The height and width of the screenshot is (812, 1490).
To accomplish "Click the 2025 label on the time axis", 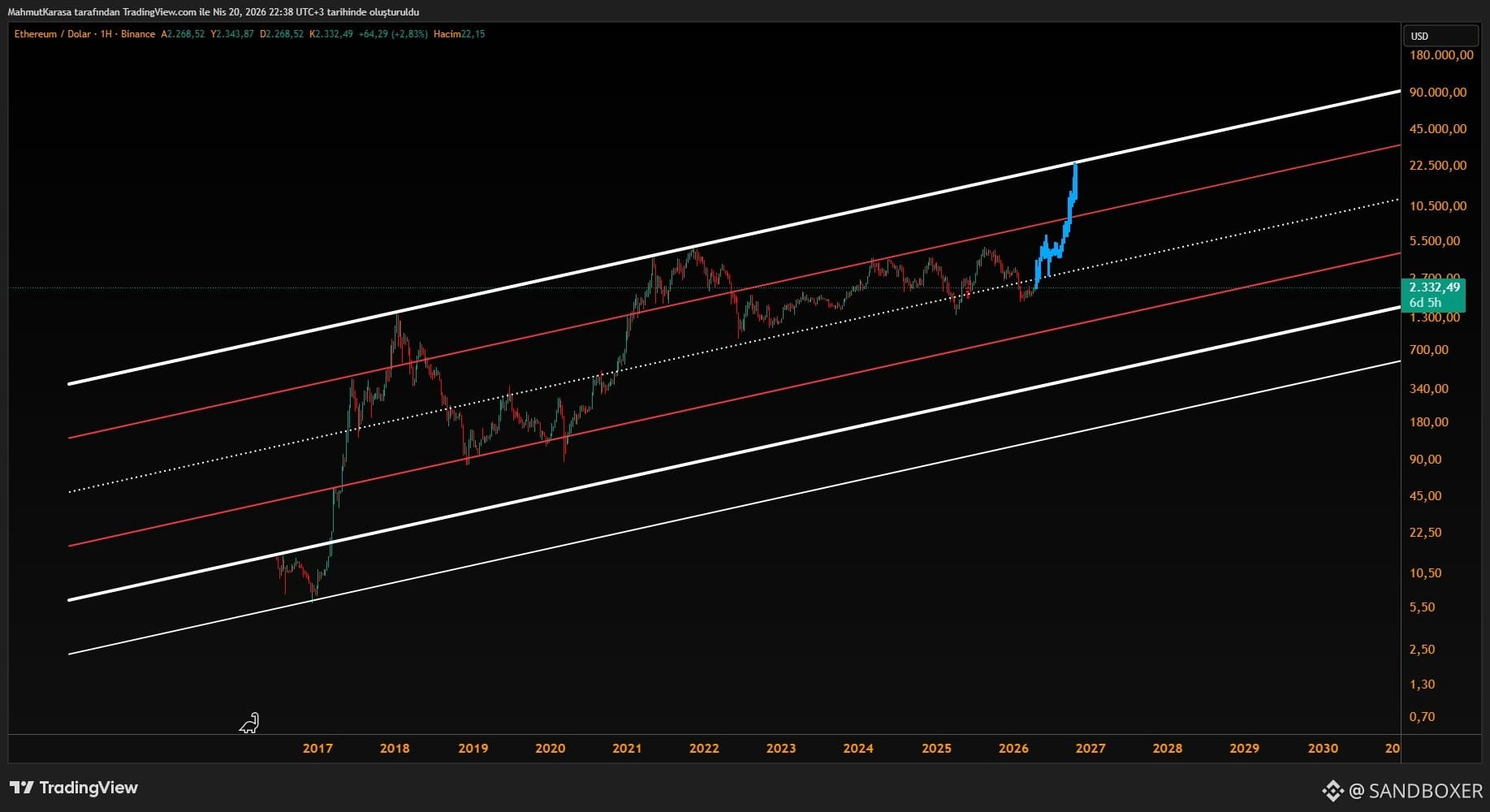I will [936, 748].
